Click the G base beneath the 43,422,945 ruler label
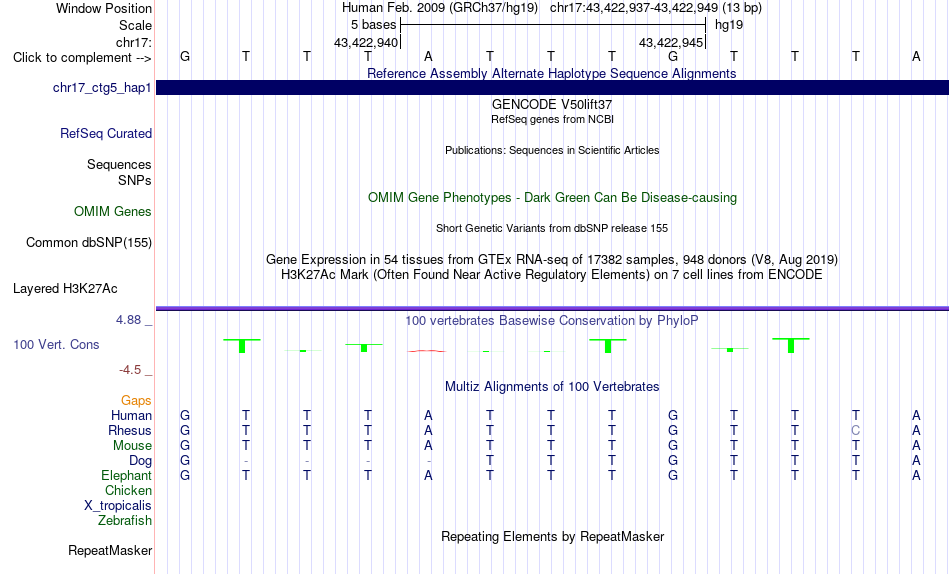Viewport: 950px width, 574px height. (x=673, y=56)
